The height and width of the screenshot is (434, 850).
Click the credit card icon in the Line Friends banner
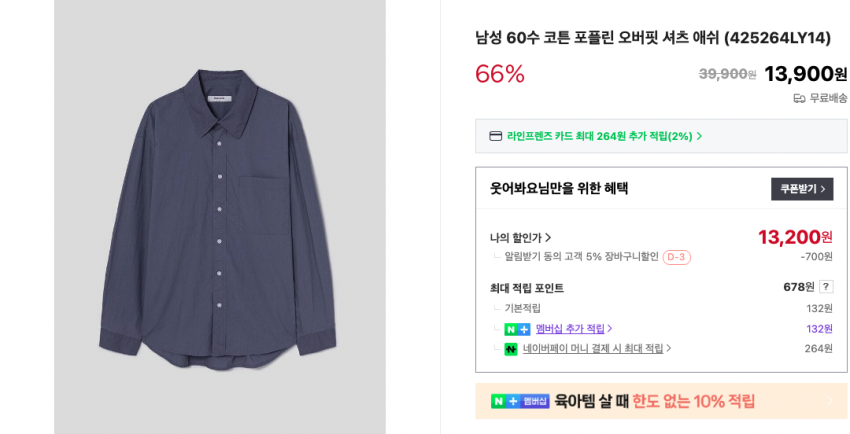click(x=495, y=136)
